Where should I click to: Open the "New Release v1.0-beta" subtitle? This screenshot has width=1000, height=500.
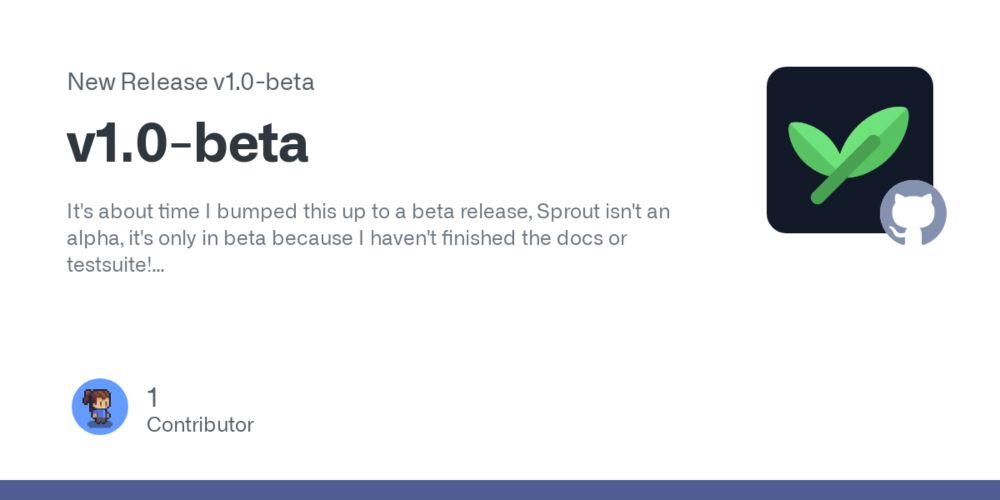[190, 82]
